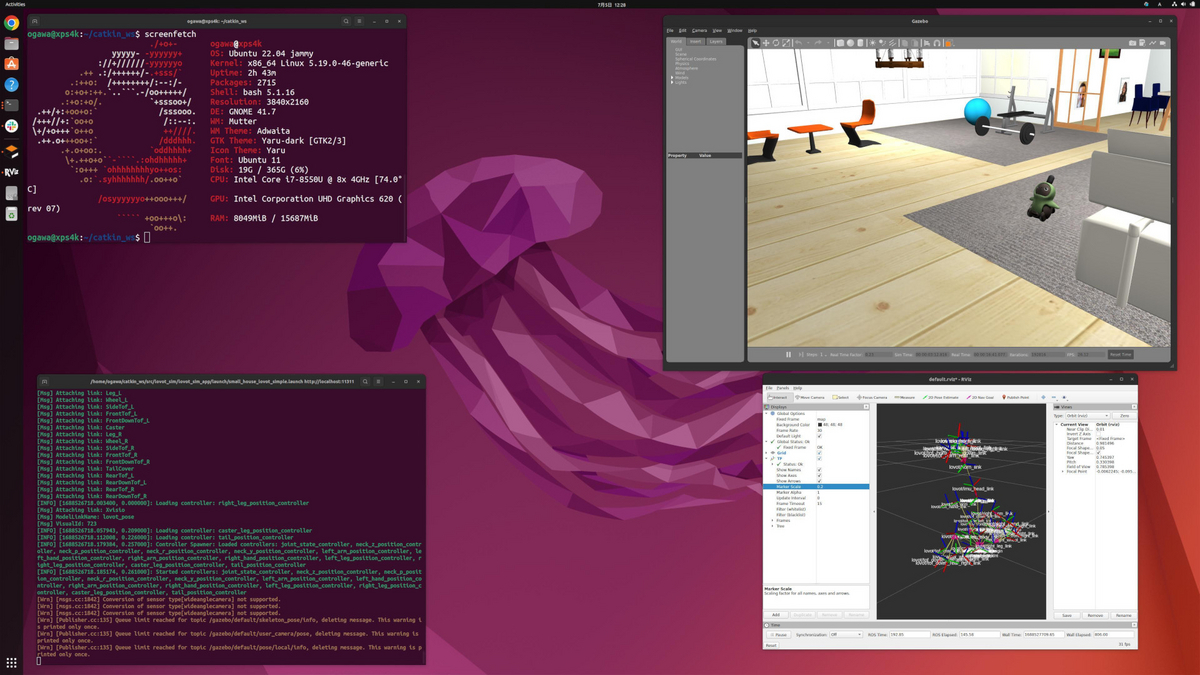The width and height of the screenshot is (1200, 675).
Task: Open the Gazebo Edit menu
Action: [x=683, y=31]
